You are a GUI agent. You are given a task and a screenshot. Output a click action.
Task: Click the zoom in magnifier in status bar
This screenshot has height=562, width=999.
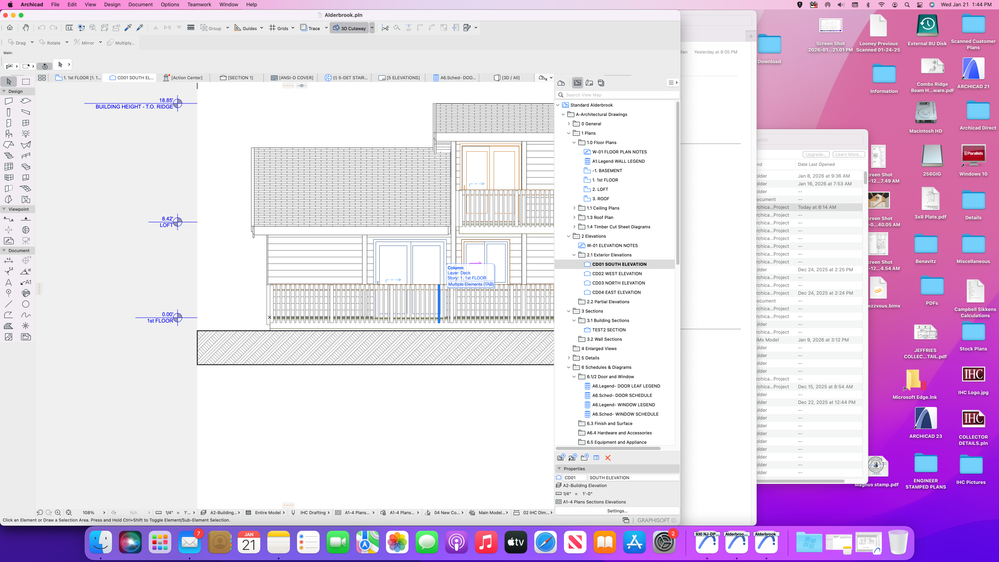(58, 512)
